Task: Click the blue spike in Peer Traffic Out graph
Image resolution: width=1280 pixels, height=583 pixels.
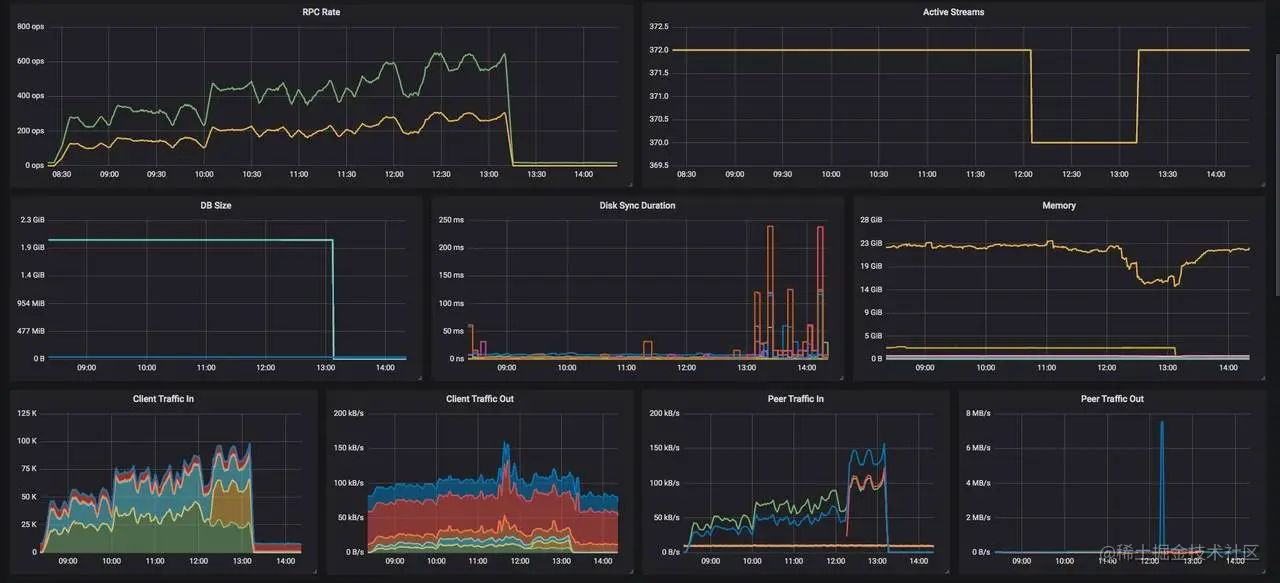Action: 1162,485
